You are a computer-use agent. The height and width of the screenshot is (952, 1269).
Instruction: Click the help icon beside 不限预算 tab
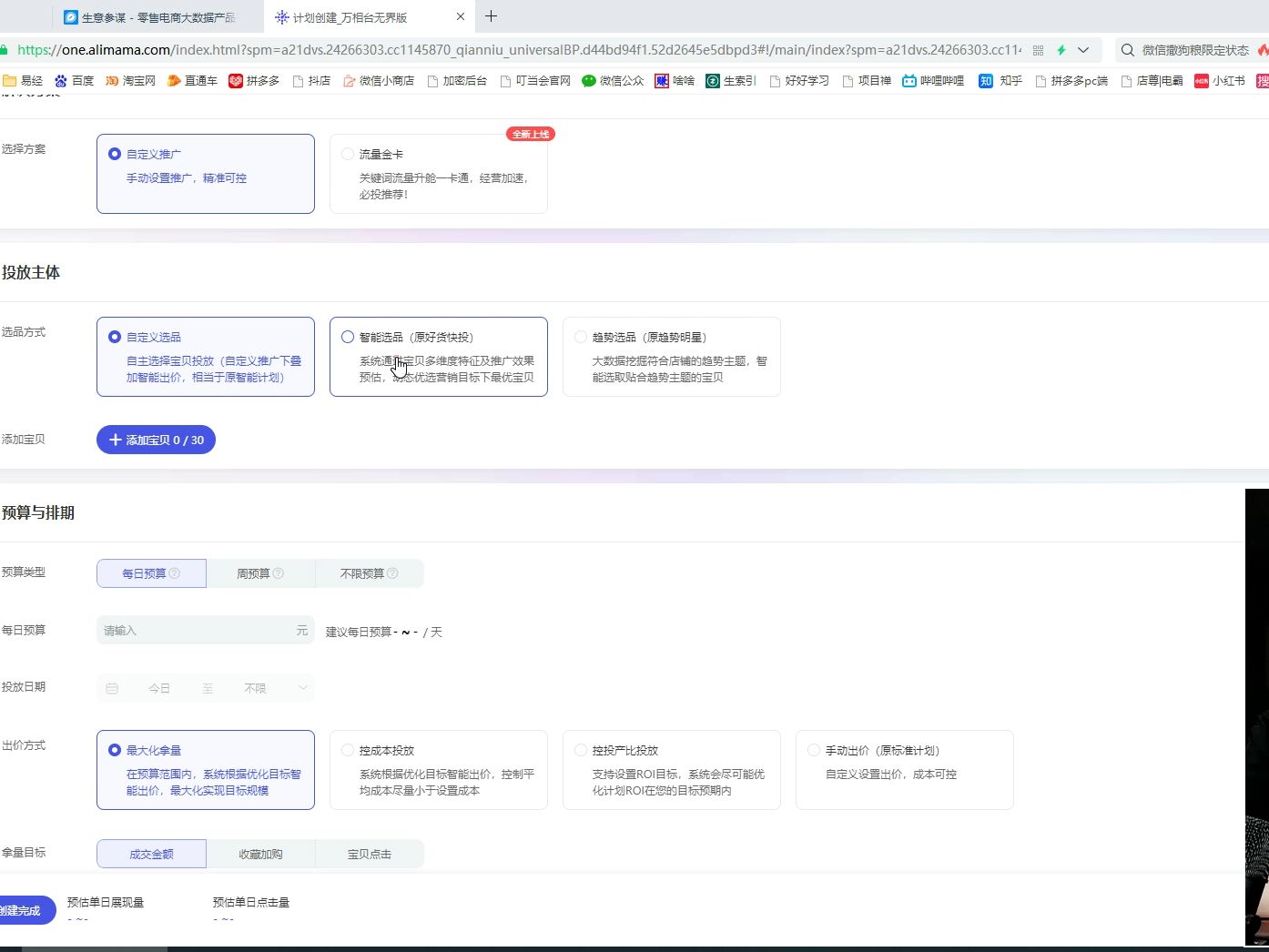click(392, 573)
